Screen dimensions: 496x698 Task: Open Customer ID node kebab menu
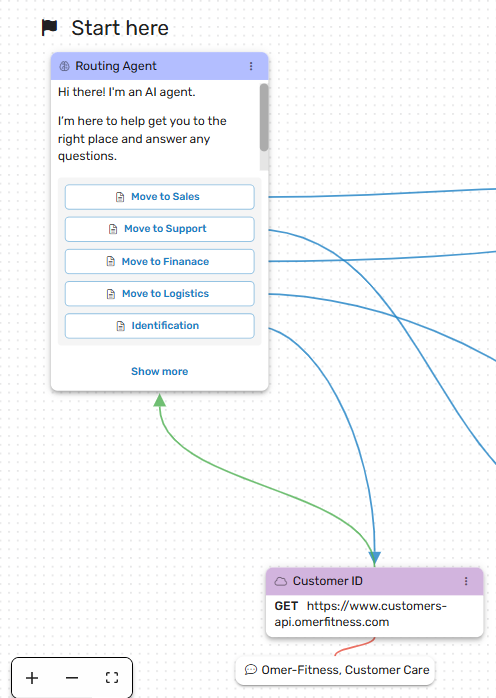[466, 581]
